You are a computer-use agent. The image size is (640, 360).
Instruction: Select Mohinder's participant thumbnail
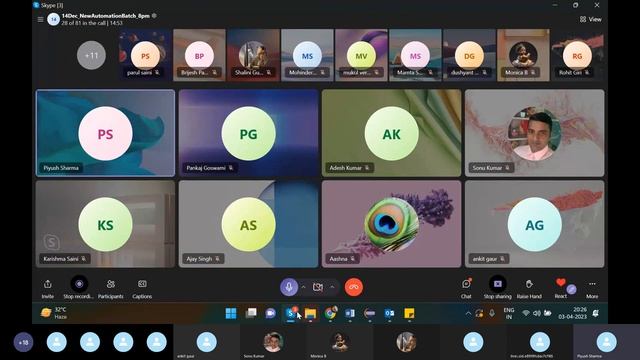[x=307, y=55]
